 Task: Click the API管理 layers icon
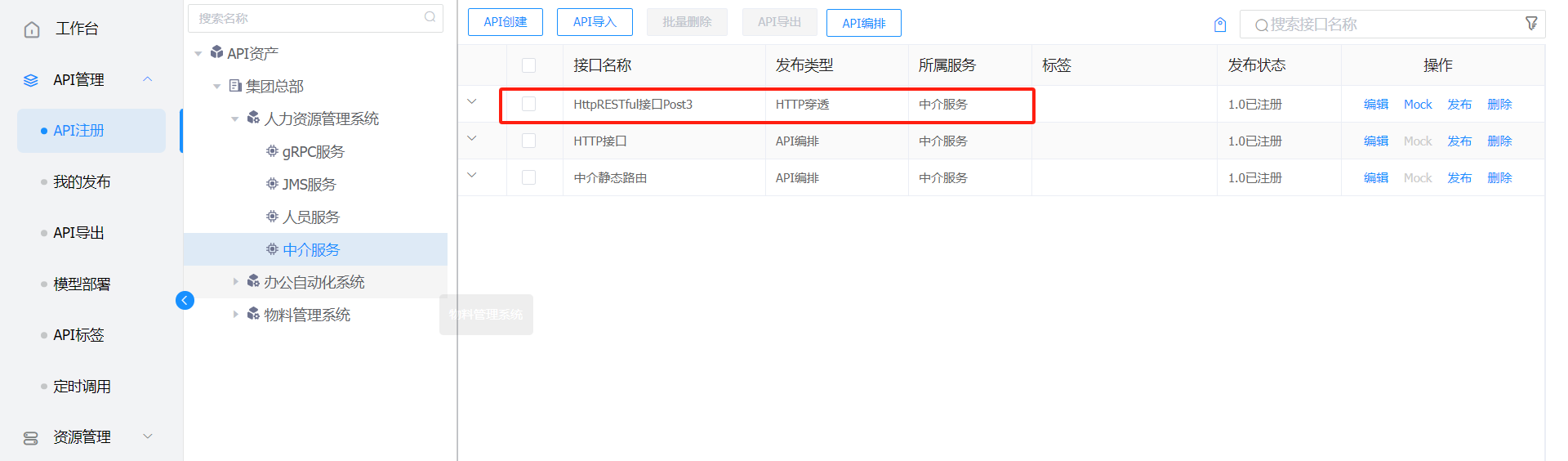(x=31, y=80)
